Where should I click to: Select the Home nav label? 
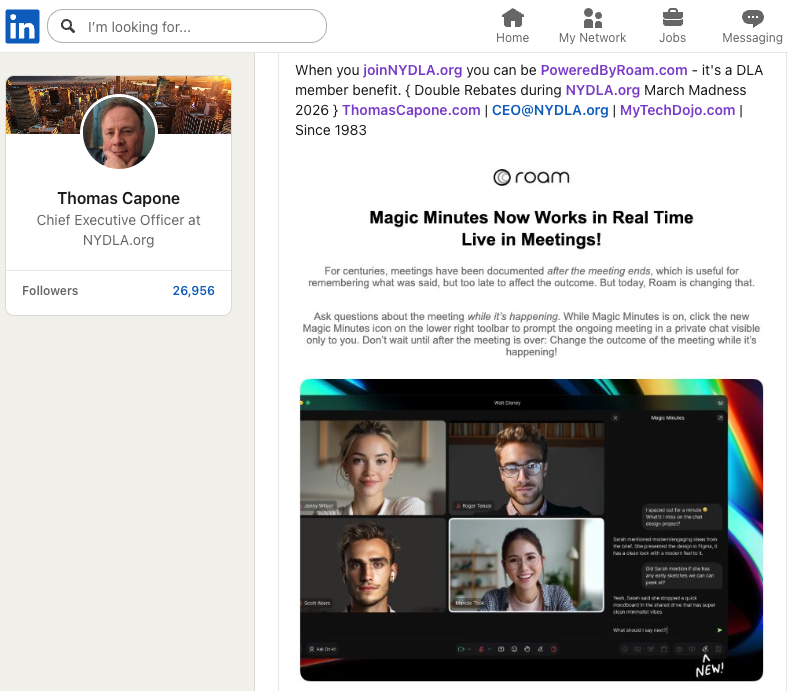pyautogui.click(x=513, y=38)
